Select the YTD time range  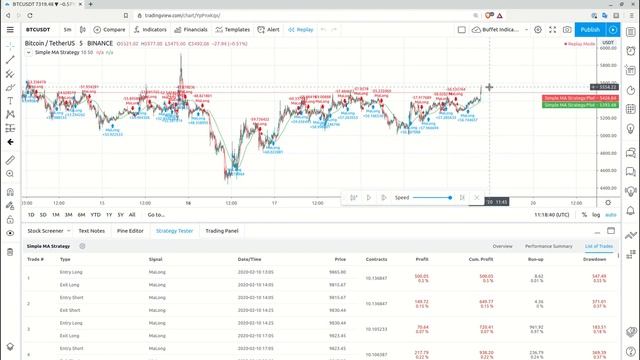pos(96,215)
